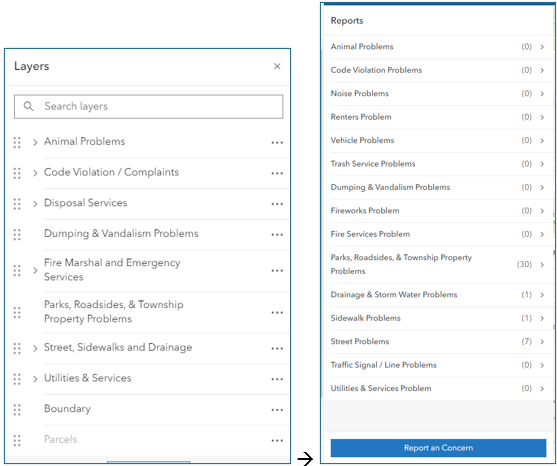The height and width of the screenshot is (466, 557).
Task: Click the search magnifier icon in Layers
Action: pos(28,106)
